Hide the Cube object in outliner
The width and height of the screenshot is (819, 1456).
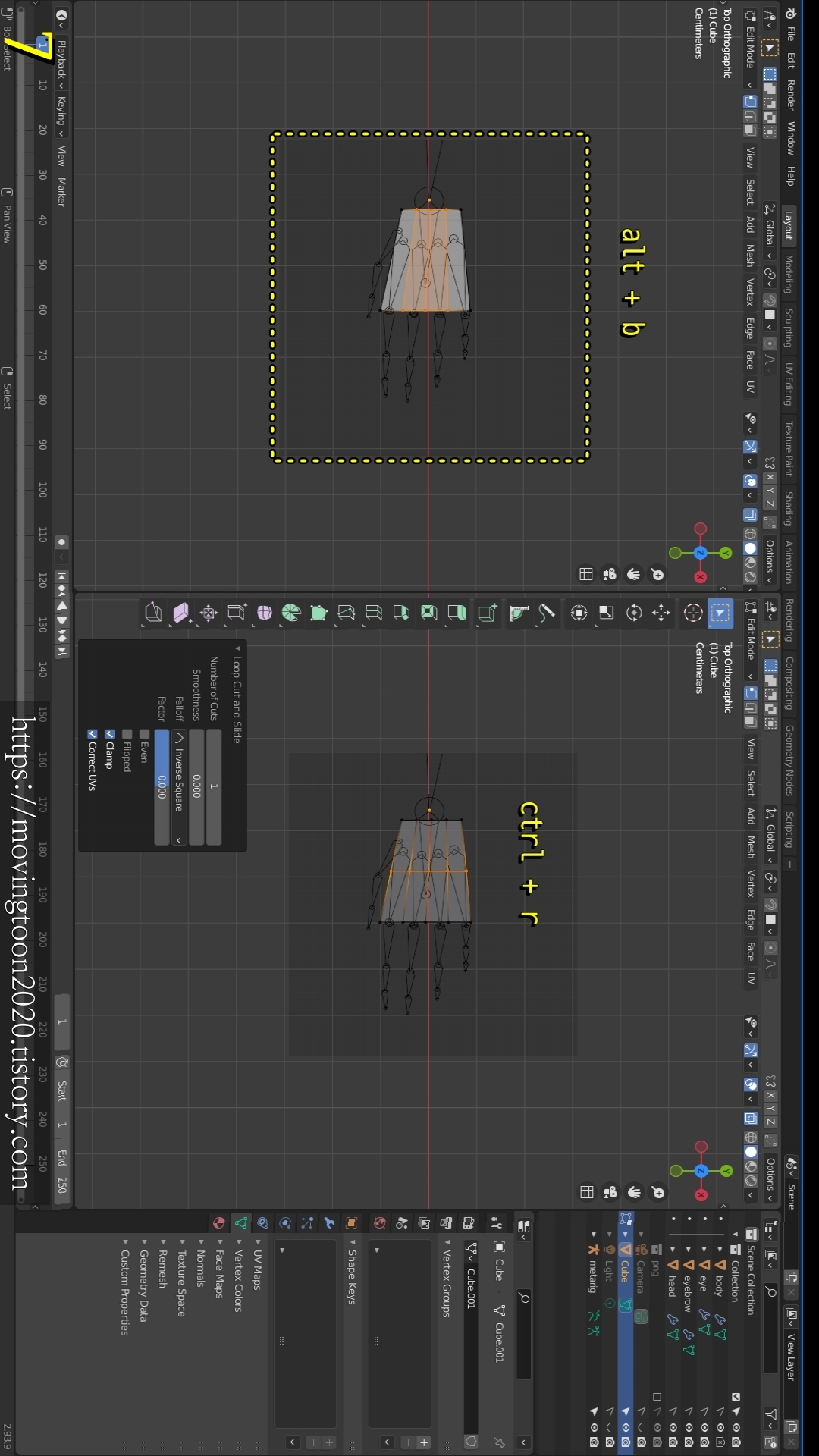click(x=626, y=1427)
